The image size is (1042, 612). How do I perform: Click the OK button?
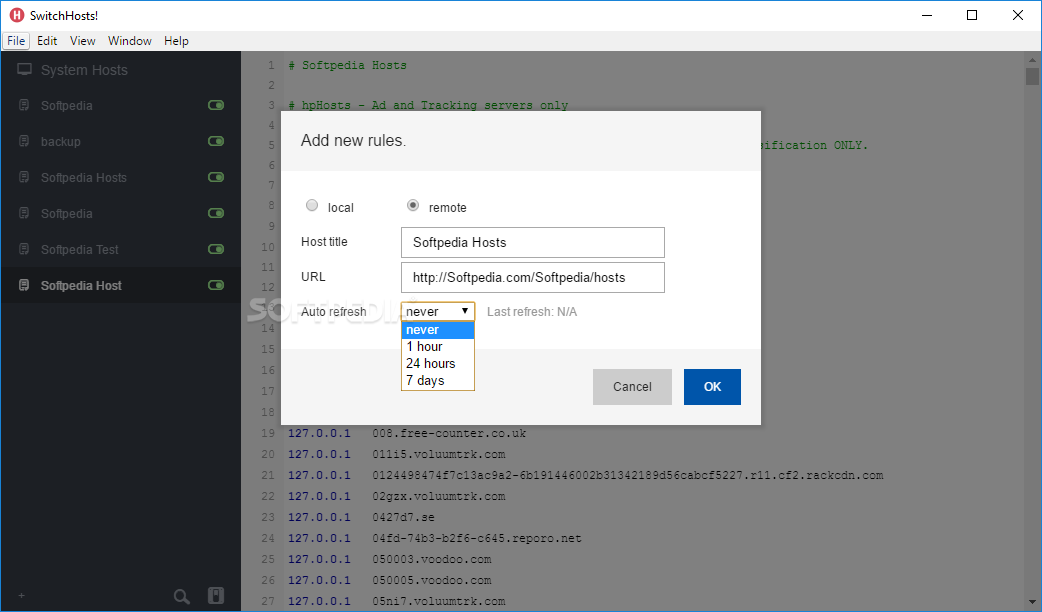[712, 387]
